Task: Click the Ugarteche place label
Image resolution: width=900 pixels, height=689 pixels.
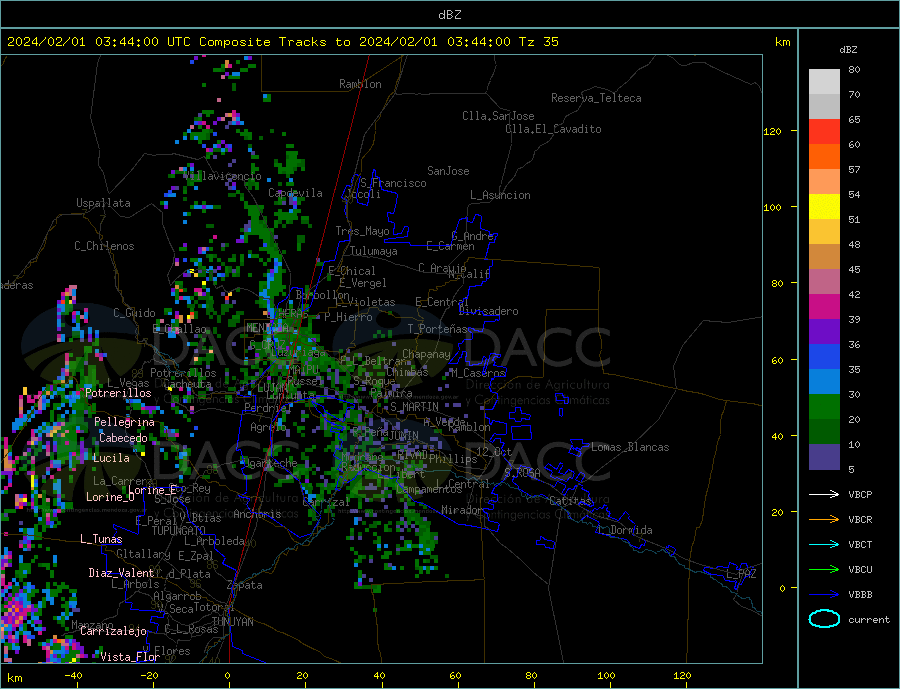Action: pos(269,463)
